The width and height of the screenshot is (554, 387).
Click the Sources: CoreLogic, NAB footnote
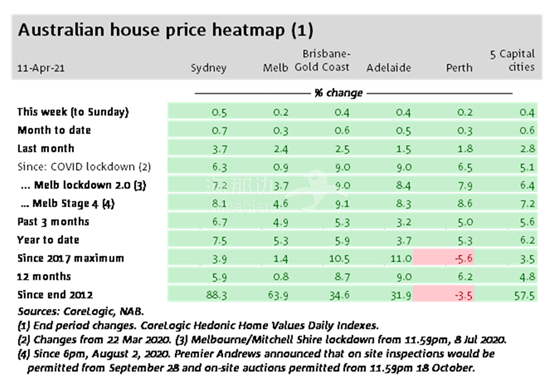tap(81, 311)
